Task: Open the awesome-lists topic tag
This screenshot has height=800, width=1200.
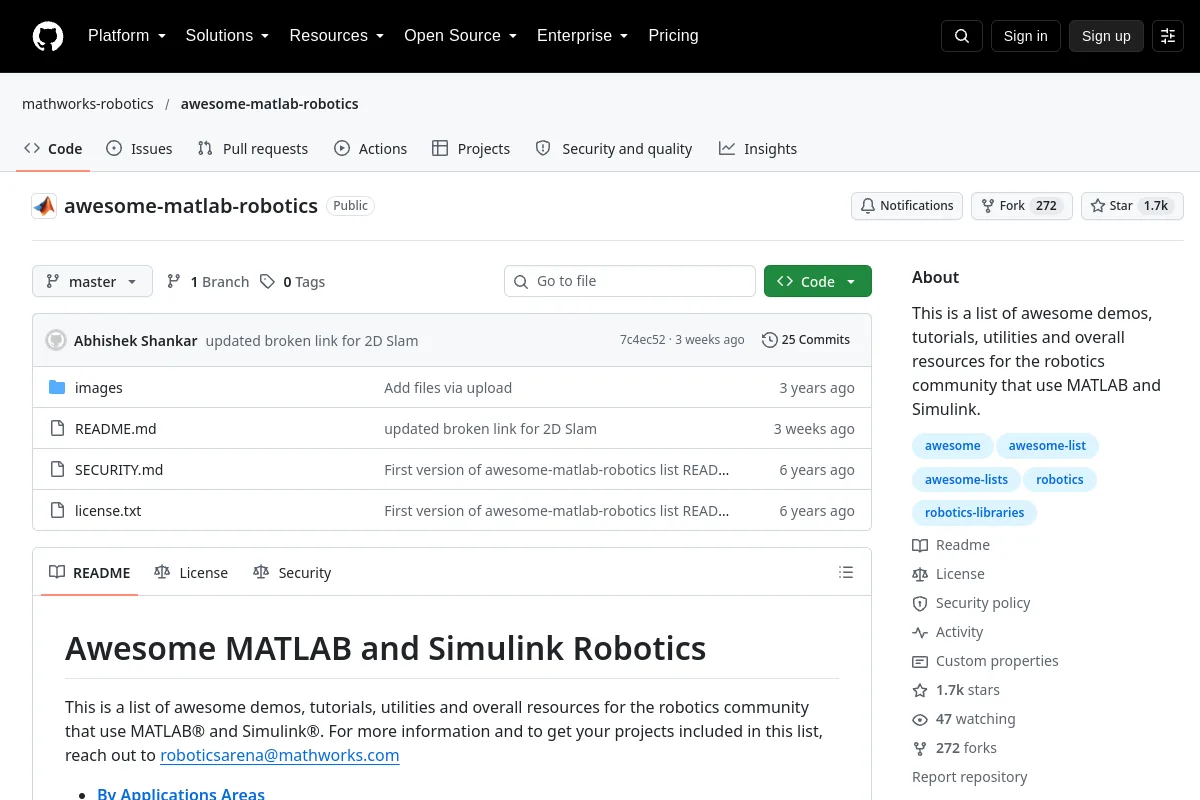Action: point(966,480)
